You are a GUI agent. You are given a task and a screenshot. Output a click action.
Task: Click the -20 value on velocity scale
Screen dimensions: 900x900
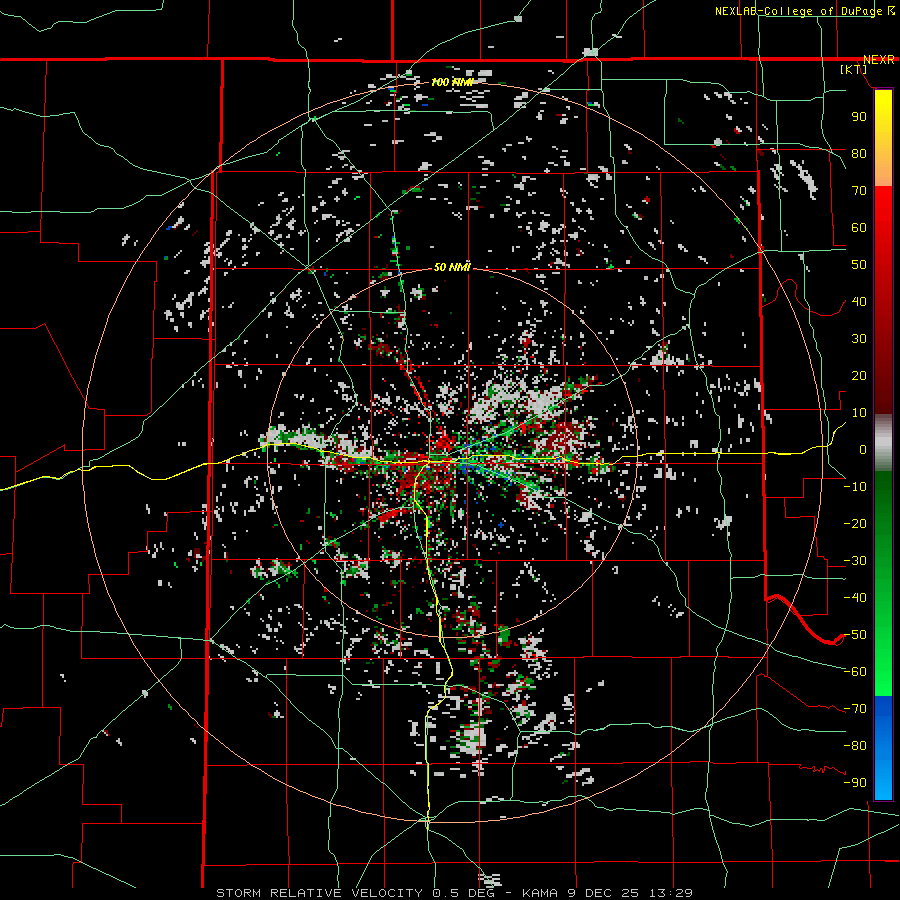(x=855, y=524)
